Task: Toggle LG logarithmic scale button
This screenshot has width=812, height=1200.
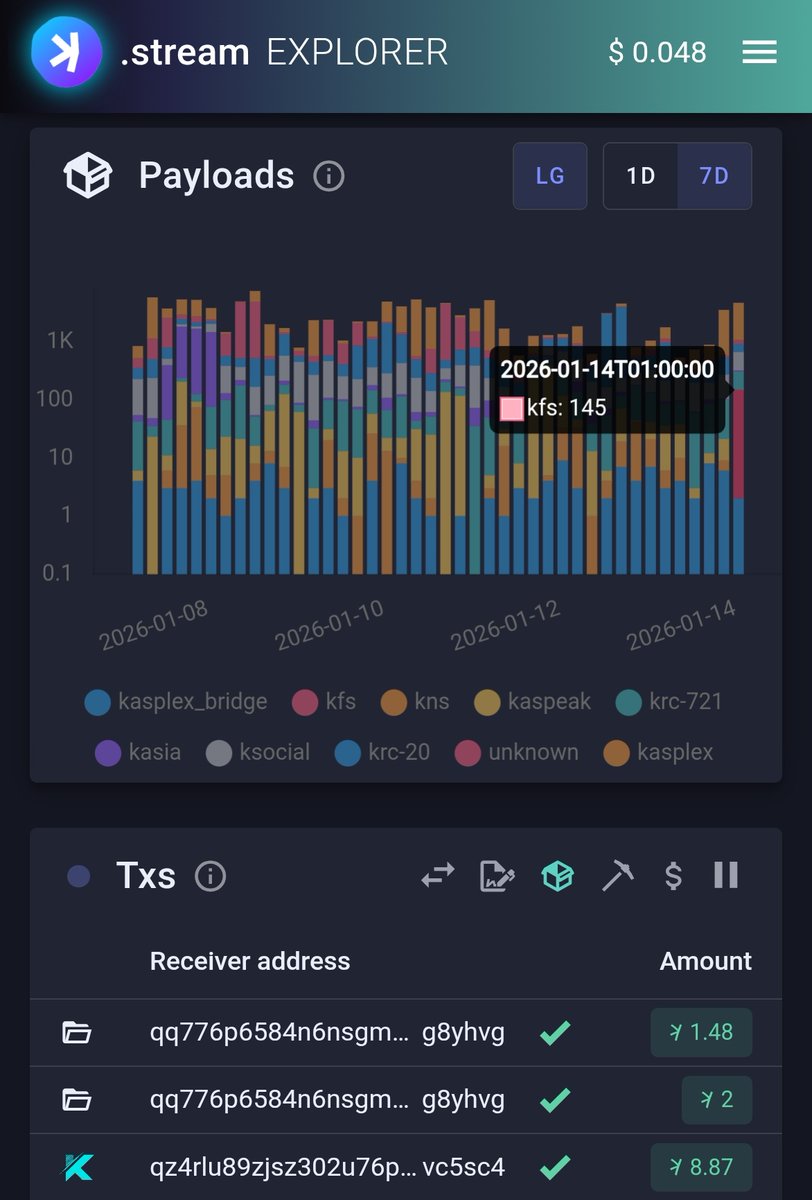Action: (550, 176)
